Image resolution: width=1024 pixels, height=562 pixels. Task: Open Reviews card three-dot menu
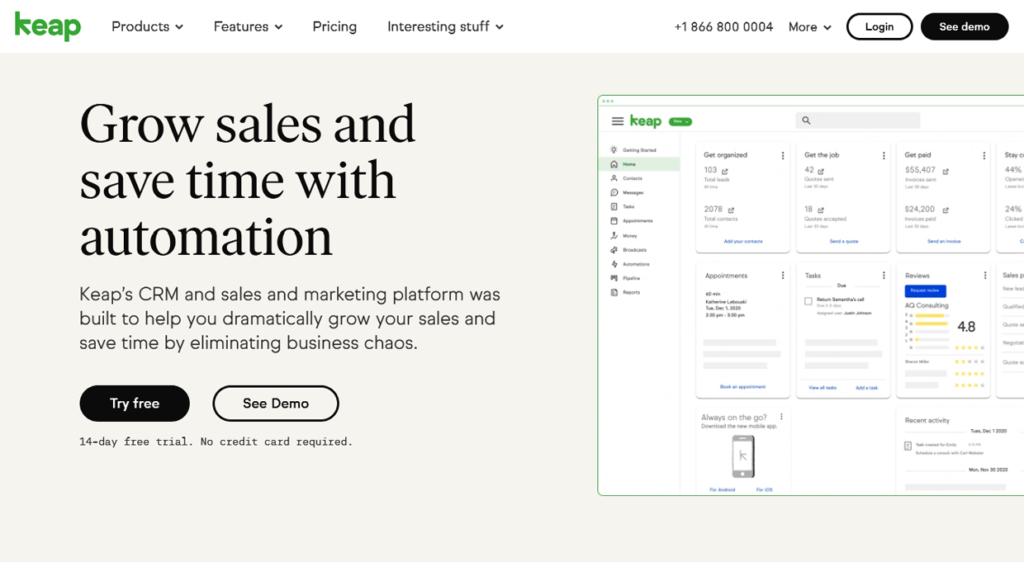click(x=985, y=275)
